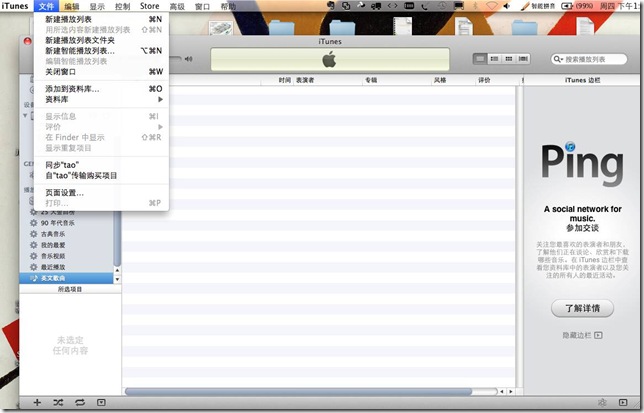Open the search magnifier options dropdown
This screenshot has width=644, height=413.
click(x=558, y=60)
